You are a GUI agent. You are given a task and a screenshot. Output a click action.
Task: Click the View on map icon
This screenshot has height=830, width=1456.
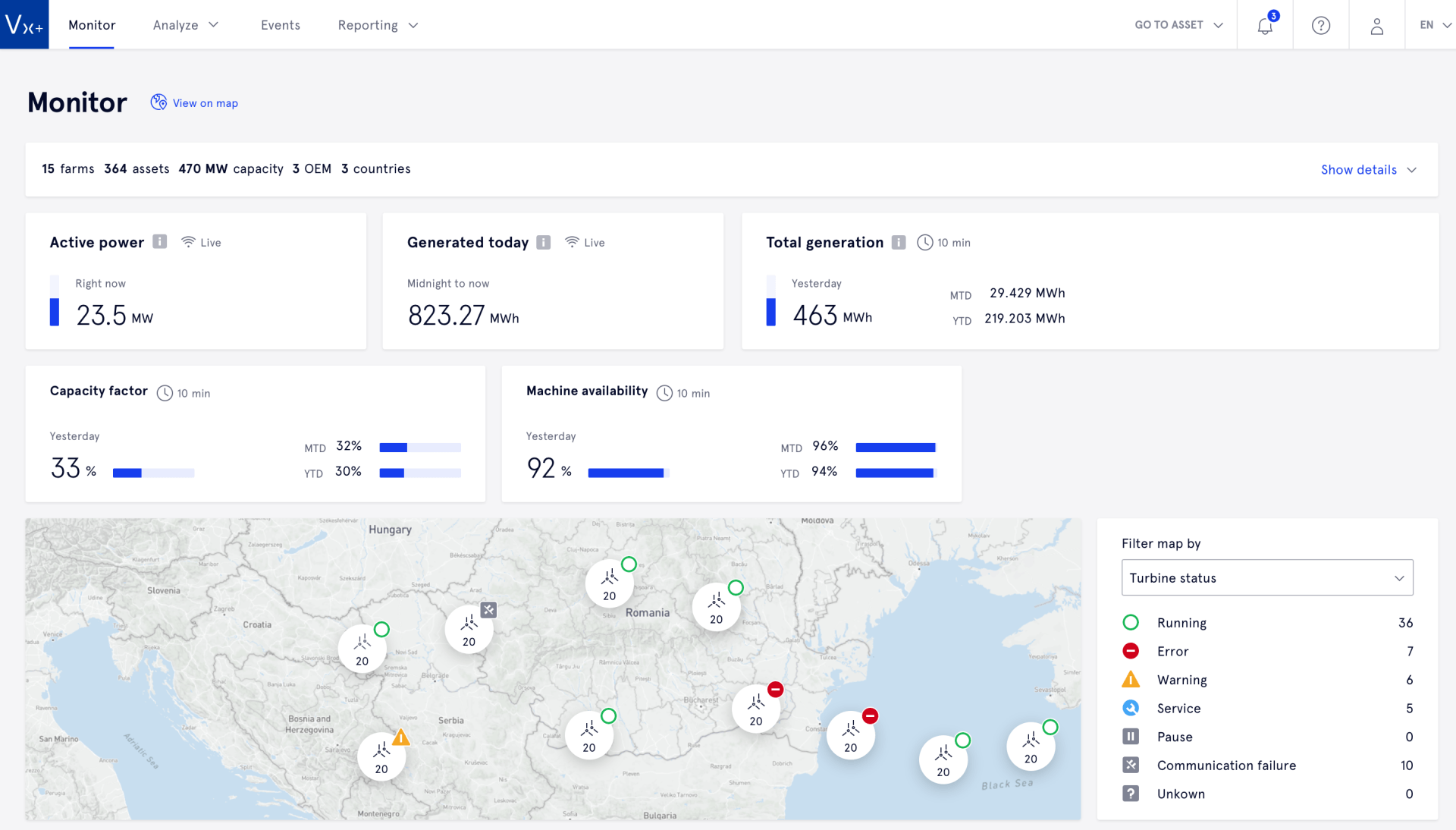pos(158,102)
